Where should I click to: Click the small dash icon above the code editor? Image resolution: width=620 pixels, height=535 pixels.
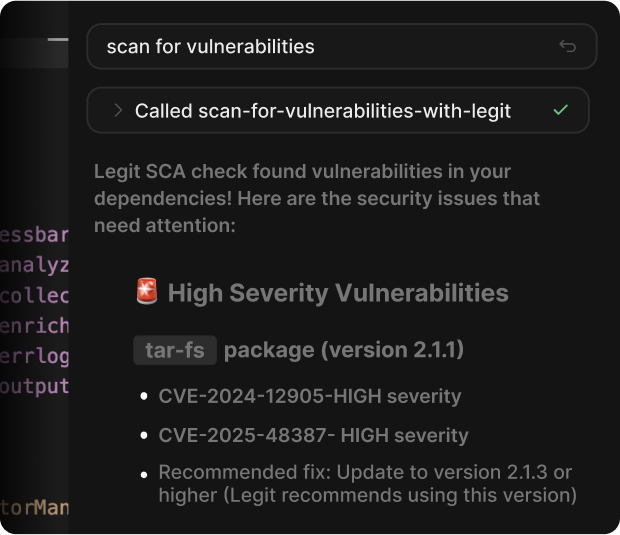pos(58,39)
